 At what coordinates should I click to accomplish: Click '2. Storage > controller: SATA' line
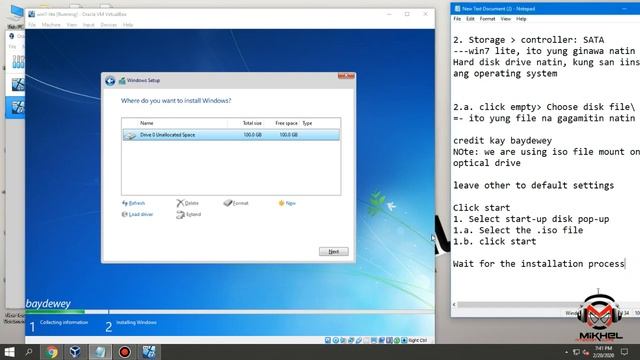click(x=528, y=40)
